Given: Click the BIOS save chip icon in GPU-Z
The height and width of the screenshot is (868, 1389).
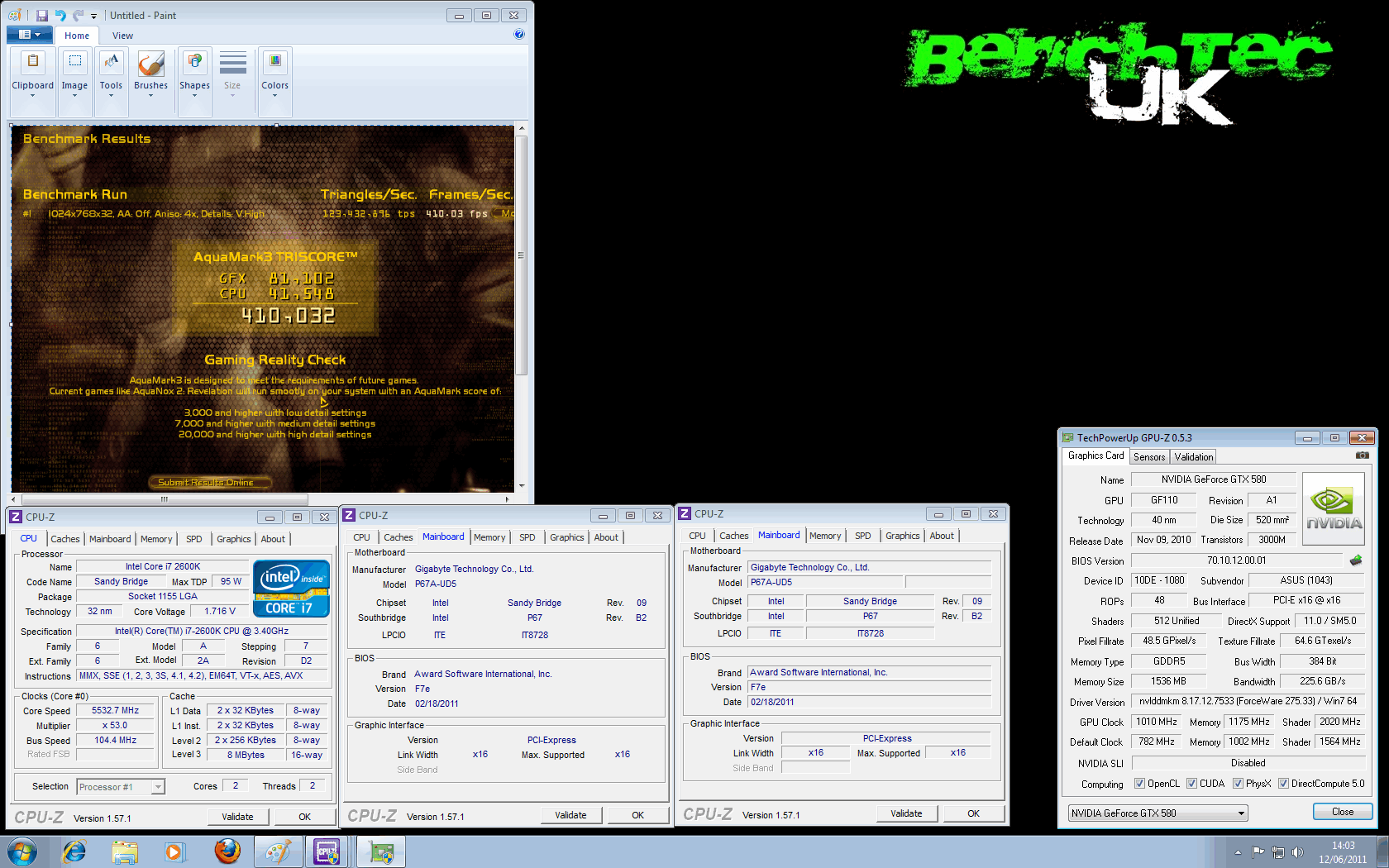Looking at the screenshot, I should point(1356,560).
